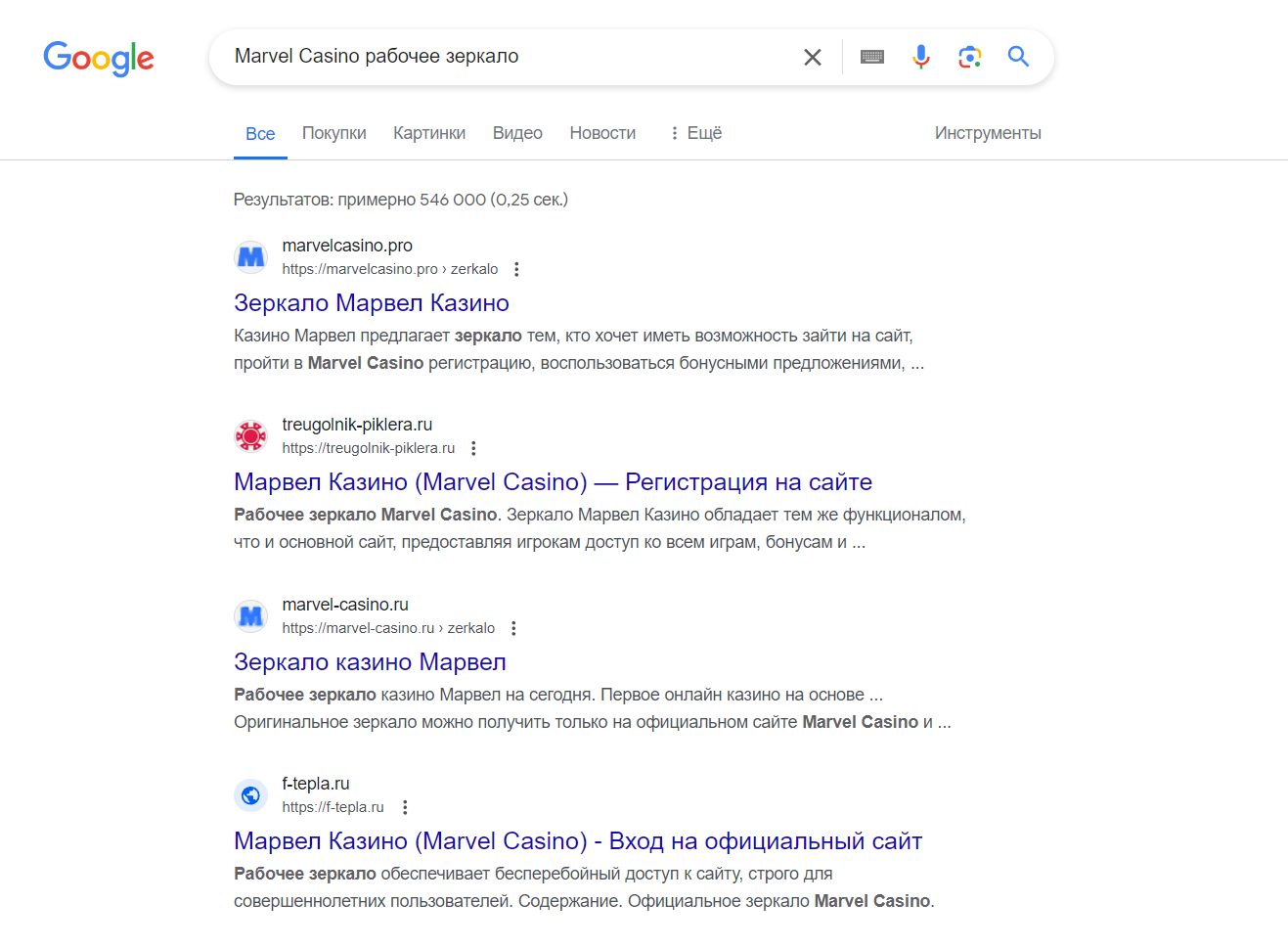This screenshot has width=1288, height=948.
Task: Click the snippet starting 'Казино Марвел предлагает зеркало'
Action: click(x=579, y=349)
